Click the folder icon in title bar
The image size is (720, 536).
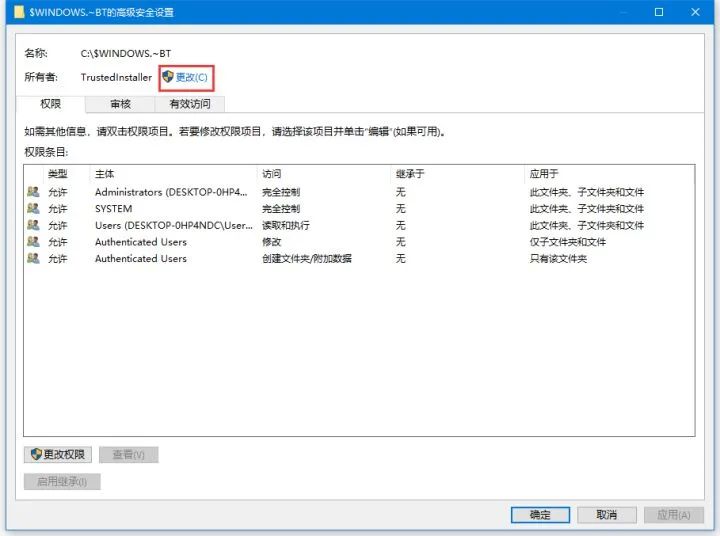(19, 12)
